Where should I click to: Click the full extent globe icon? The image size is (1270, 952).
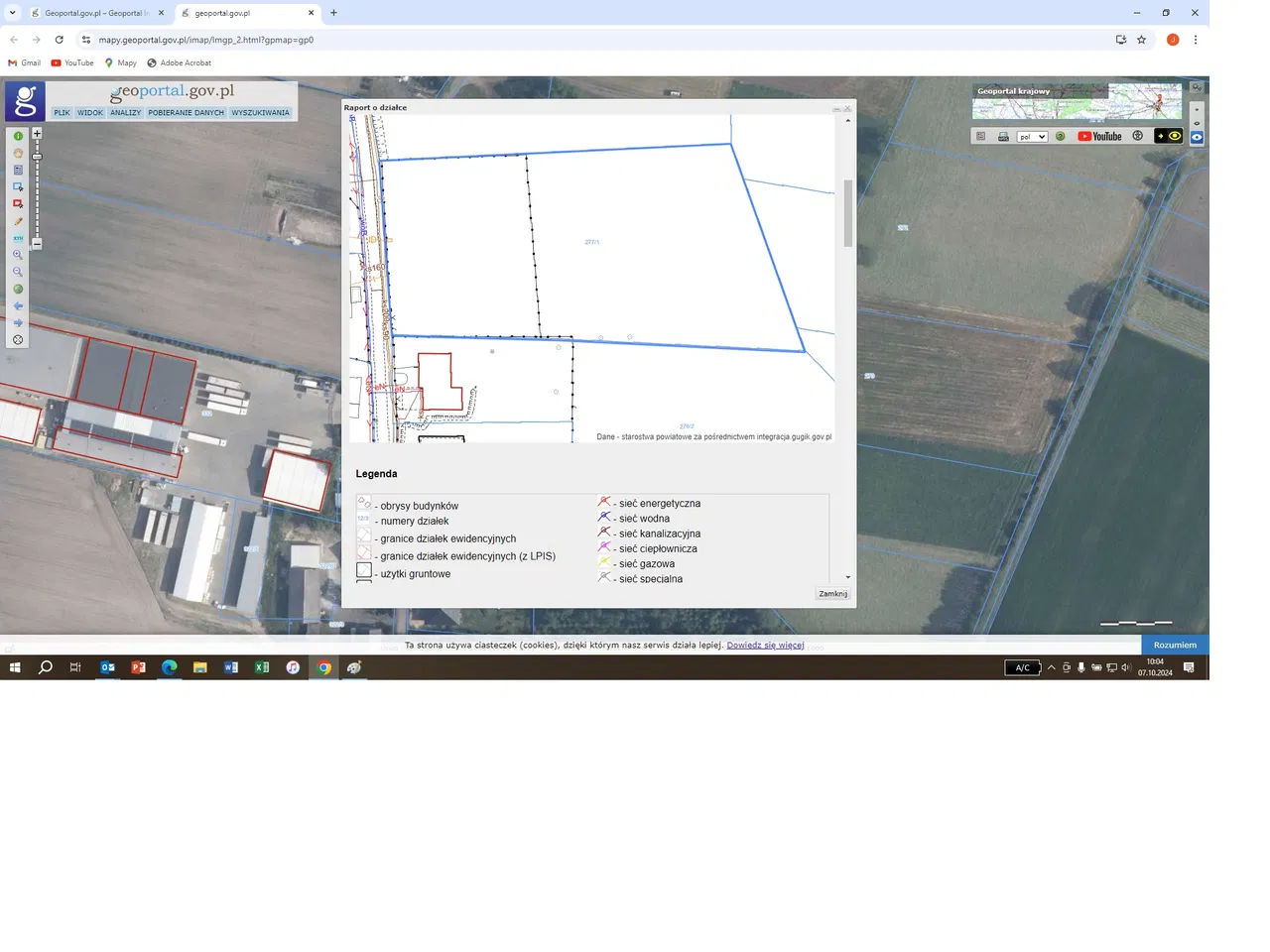pyautogui.click(x=18, y=290)
